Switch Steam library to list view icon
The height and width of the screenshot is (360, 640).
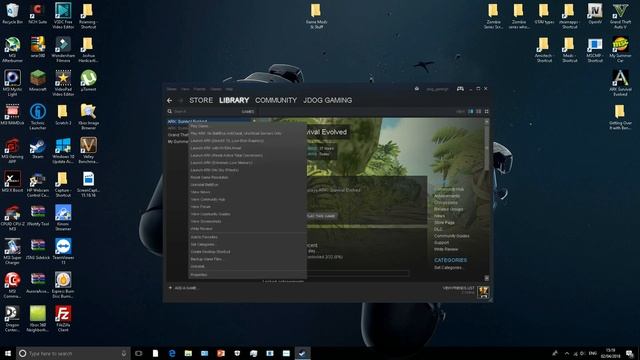(478, 111)
